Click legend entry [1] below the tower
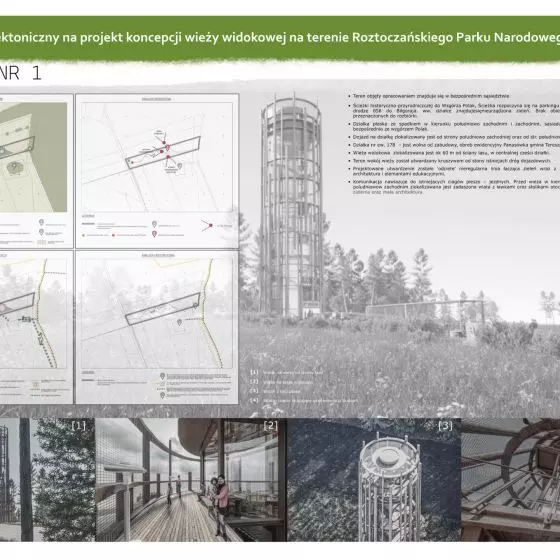The image size is (560, 560). (x=287, y=372)
